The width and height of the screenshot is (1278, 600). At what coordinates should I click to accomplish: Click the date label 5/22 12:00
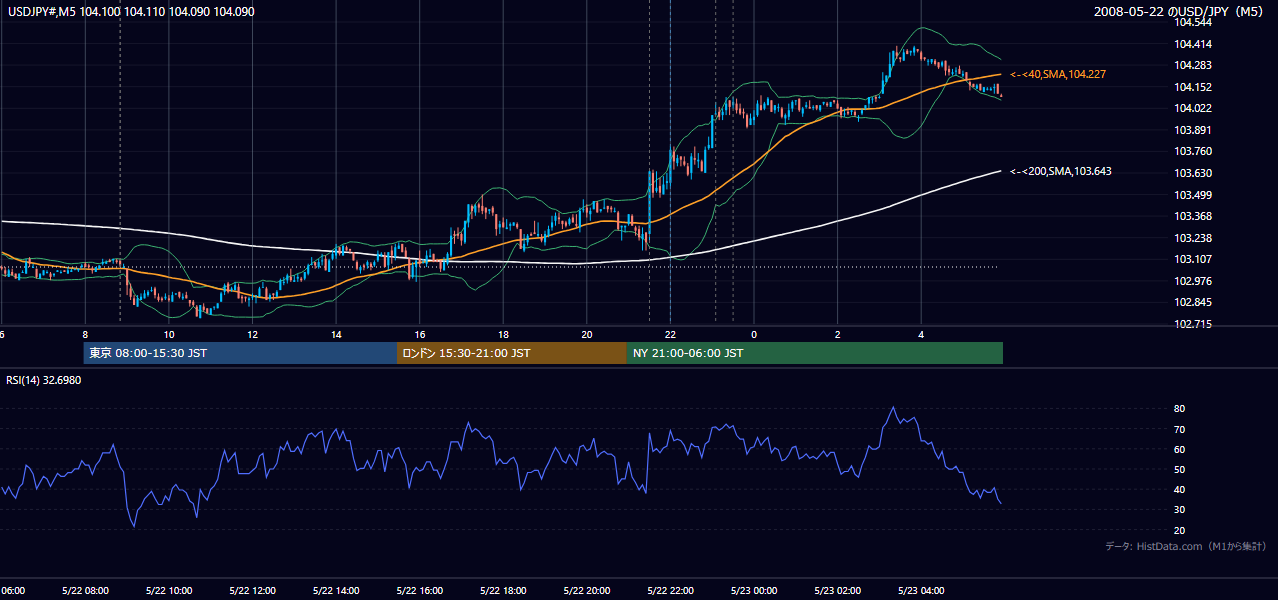point(252,591)
